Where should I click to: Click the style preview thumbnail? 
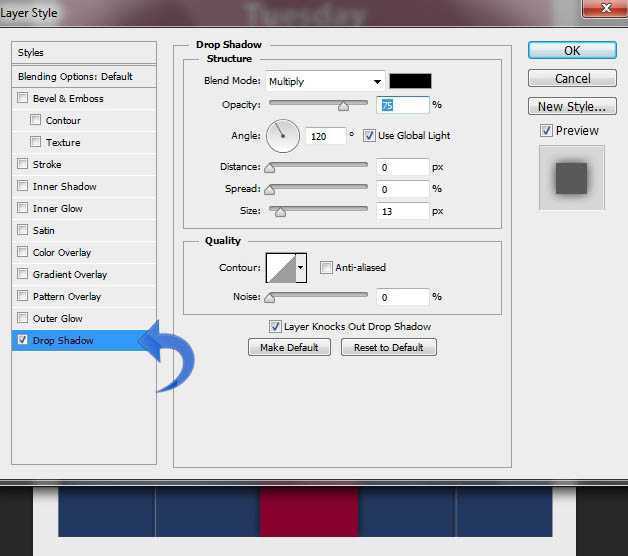coord(572,178)
